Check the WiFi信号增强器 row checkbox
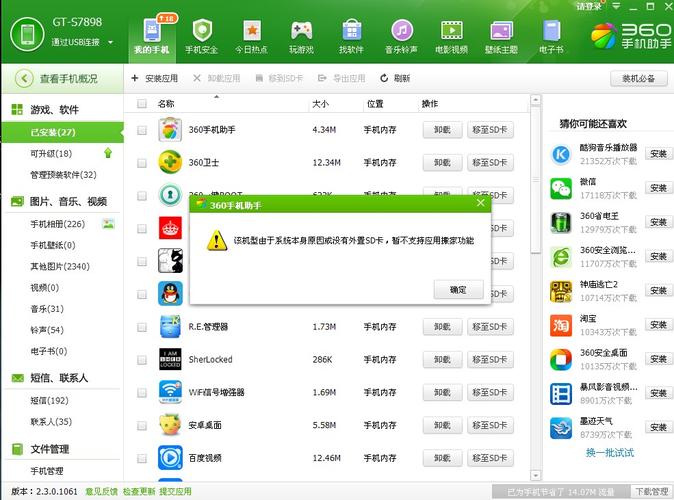Screen dimensions: 674x500 141,393
